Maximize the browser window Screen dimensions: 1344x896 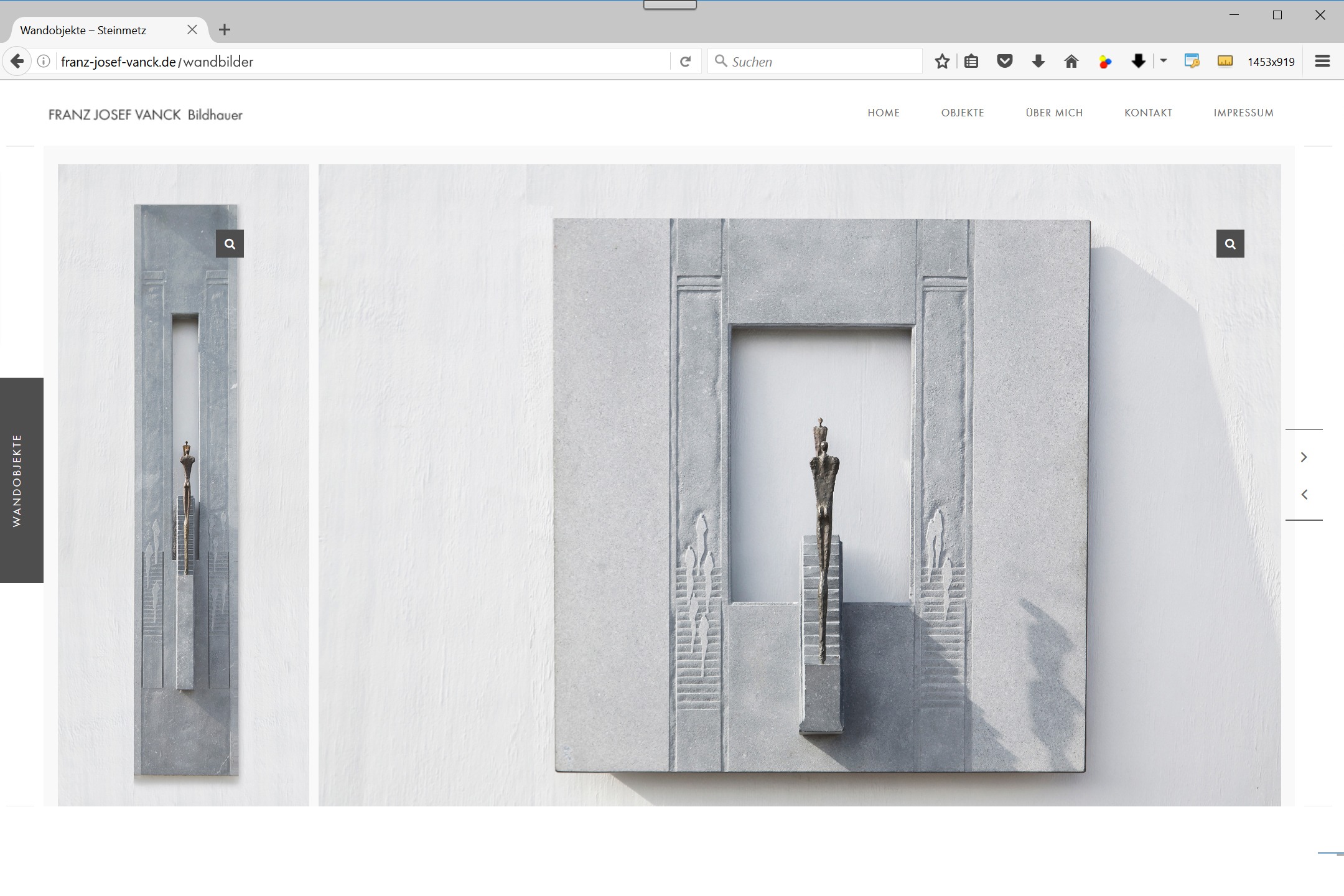click(1277, 15)
